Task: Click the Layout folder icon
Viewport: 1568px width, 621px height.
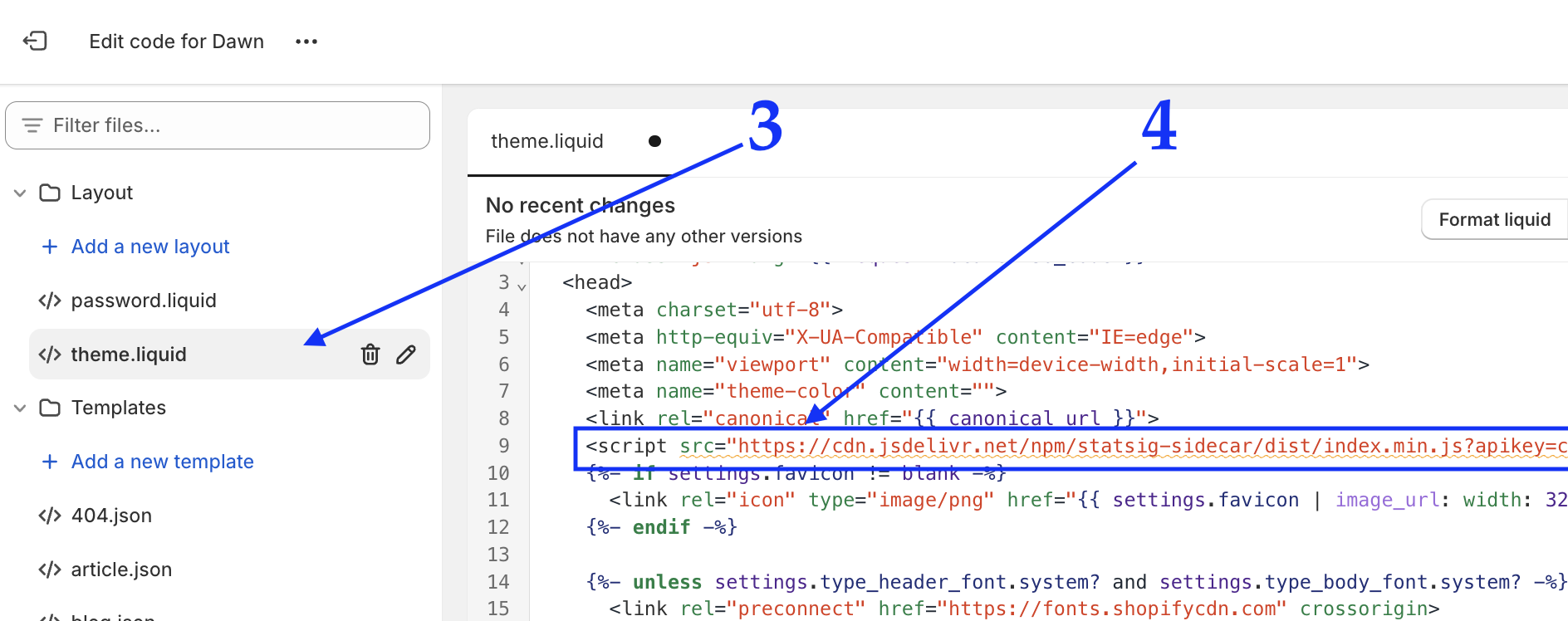Action: pos(50,193)
